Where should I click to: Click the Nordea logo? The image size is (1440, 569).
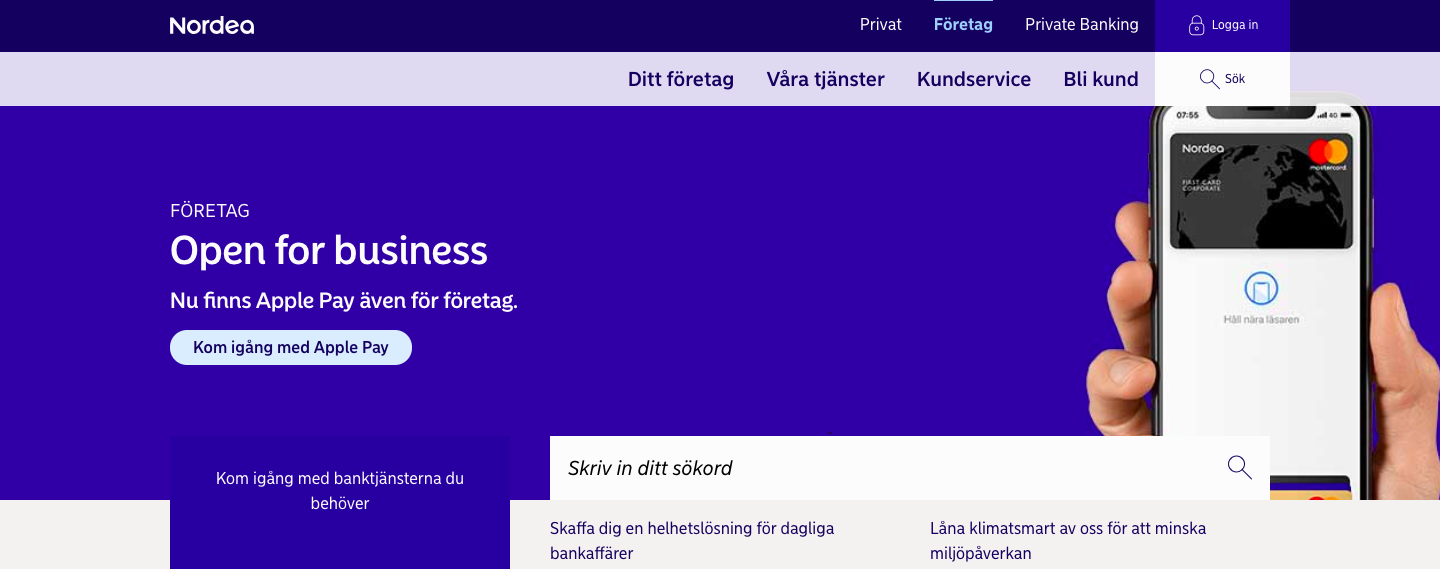click(212, 26)
